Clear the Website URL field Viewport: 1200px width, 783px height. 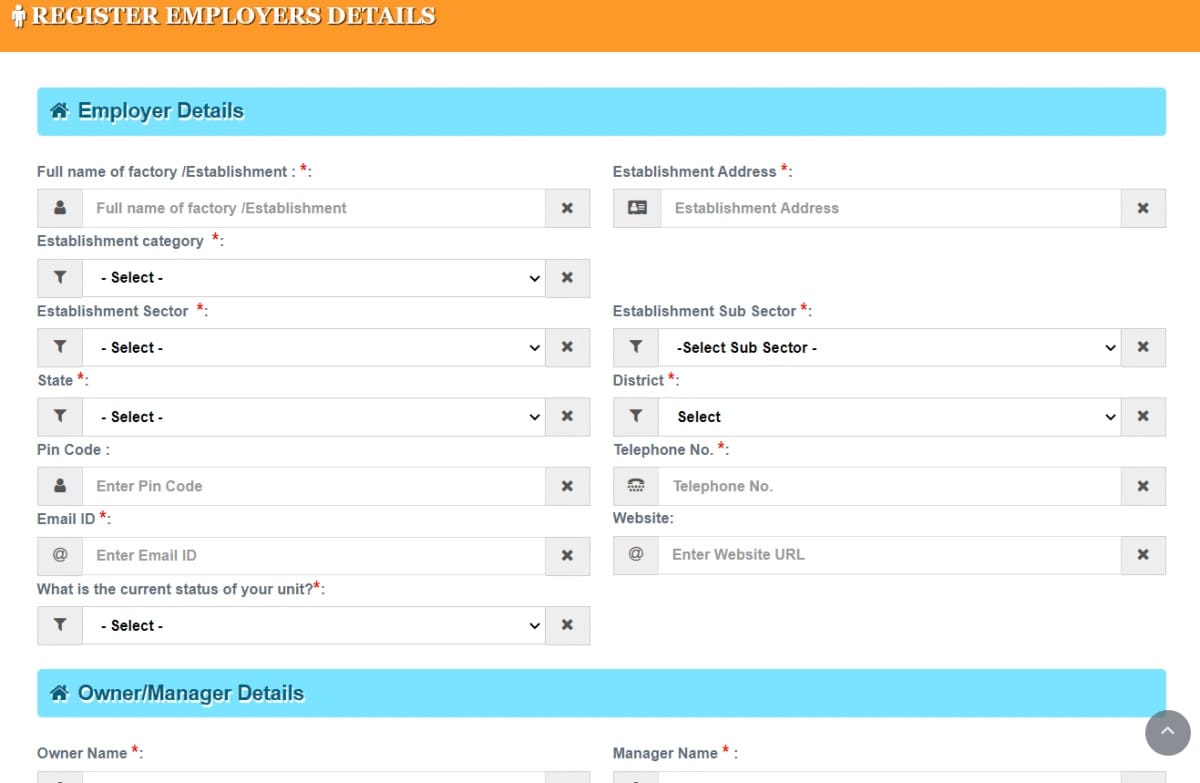(x=1143, y=555)
